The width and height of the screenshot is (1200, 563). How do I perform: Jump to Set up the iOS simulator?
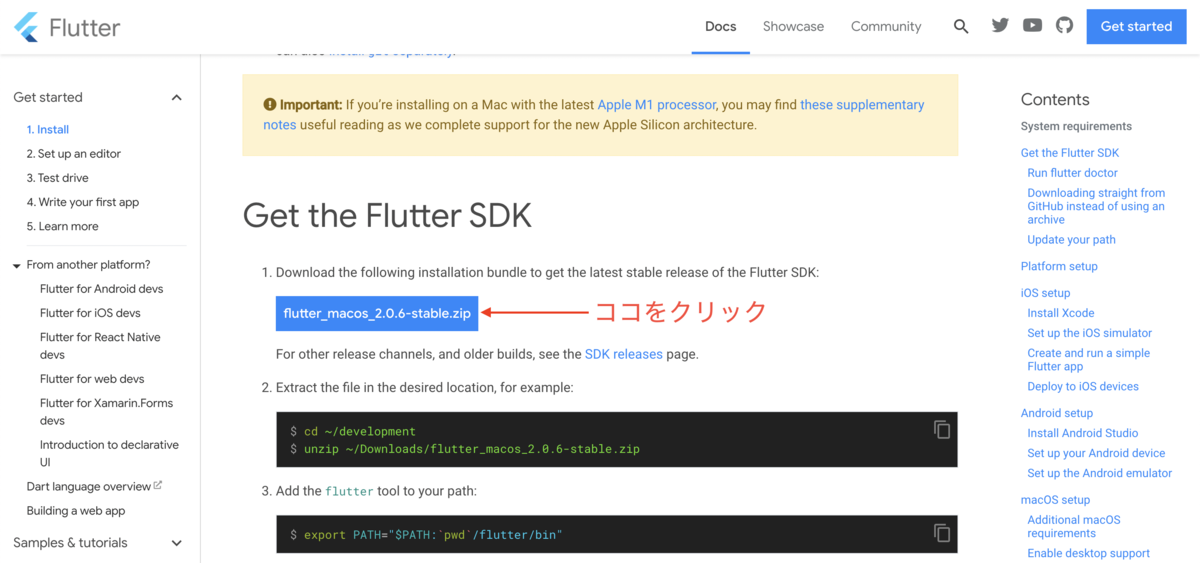click(x=1089, y=333)
